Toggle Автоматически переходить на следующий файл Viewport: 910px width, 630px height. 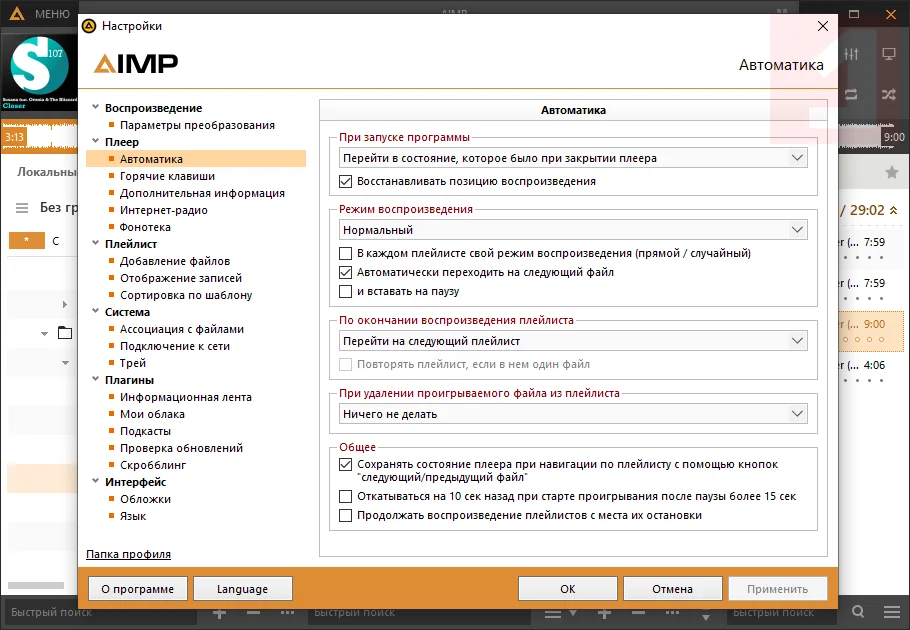point(345,272)
